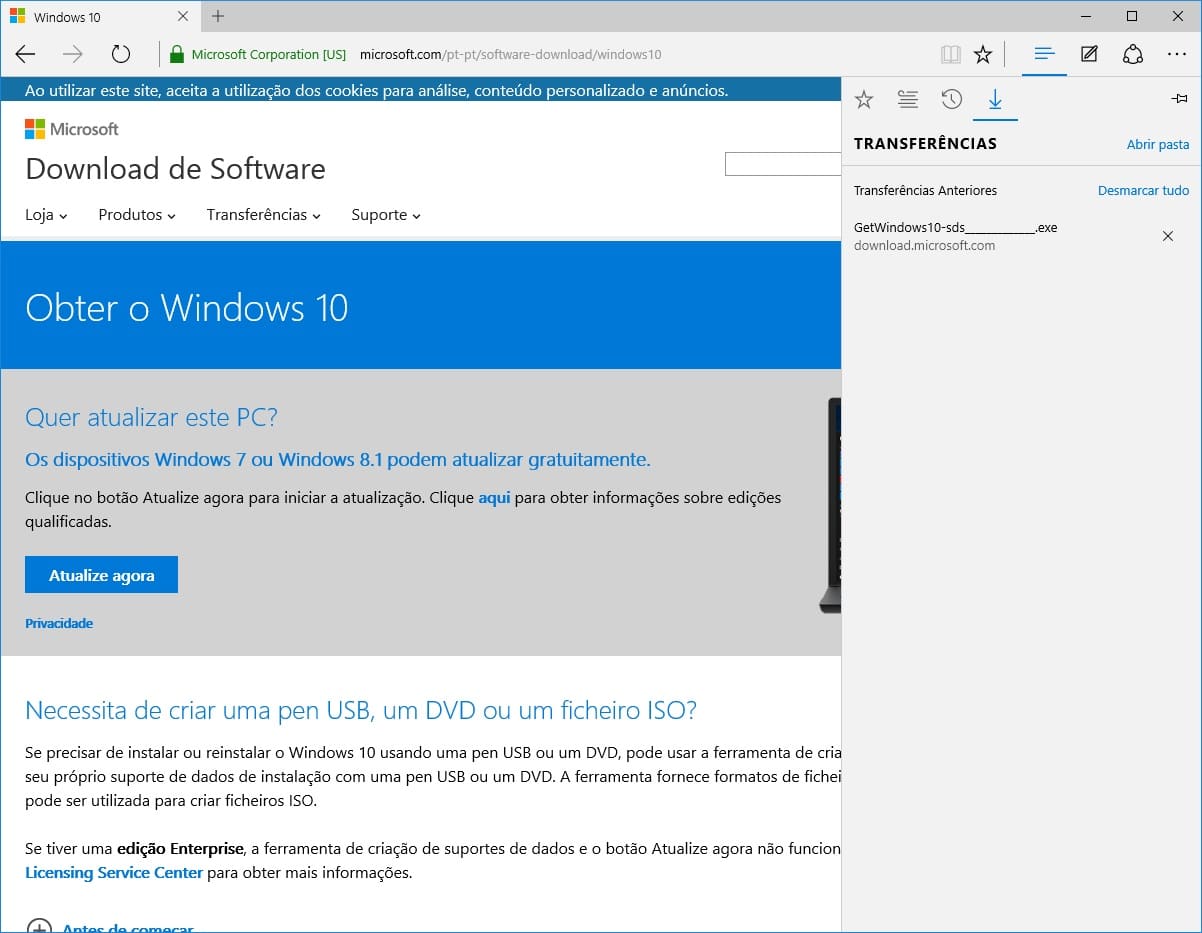Screen dimensions: 1202x933
Task: Close the Windows 10 browser tab
Action: click(183, 17)
